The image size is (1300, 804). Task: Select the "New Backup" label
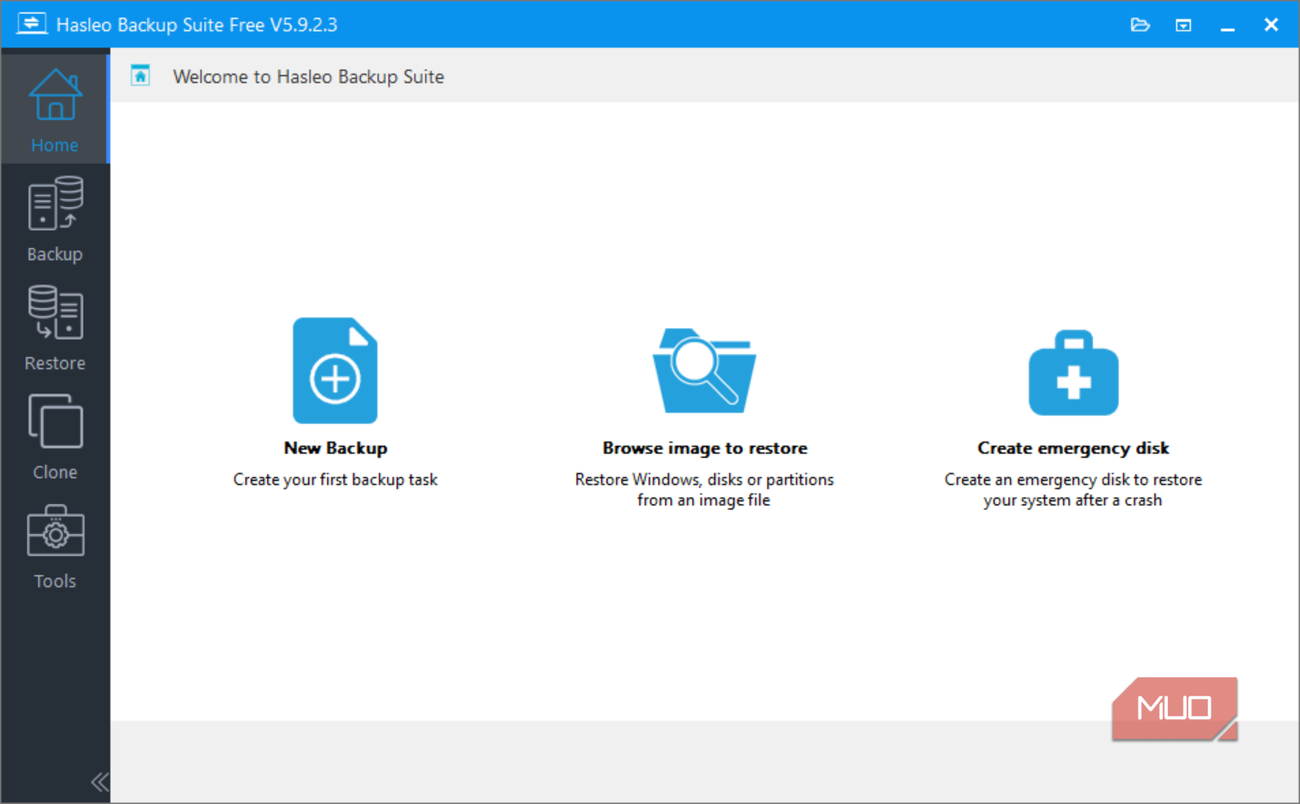[335, 448]
